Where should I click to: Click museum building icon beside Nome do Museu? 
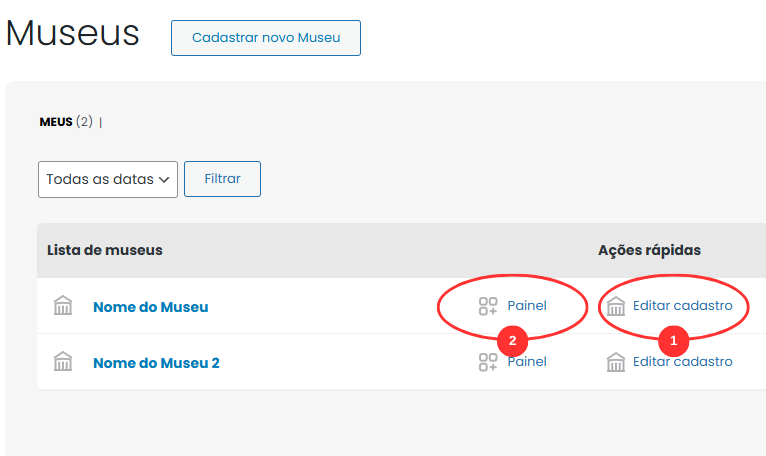[63, 306]
